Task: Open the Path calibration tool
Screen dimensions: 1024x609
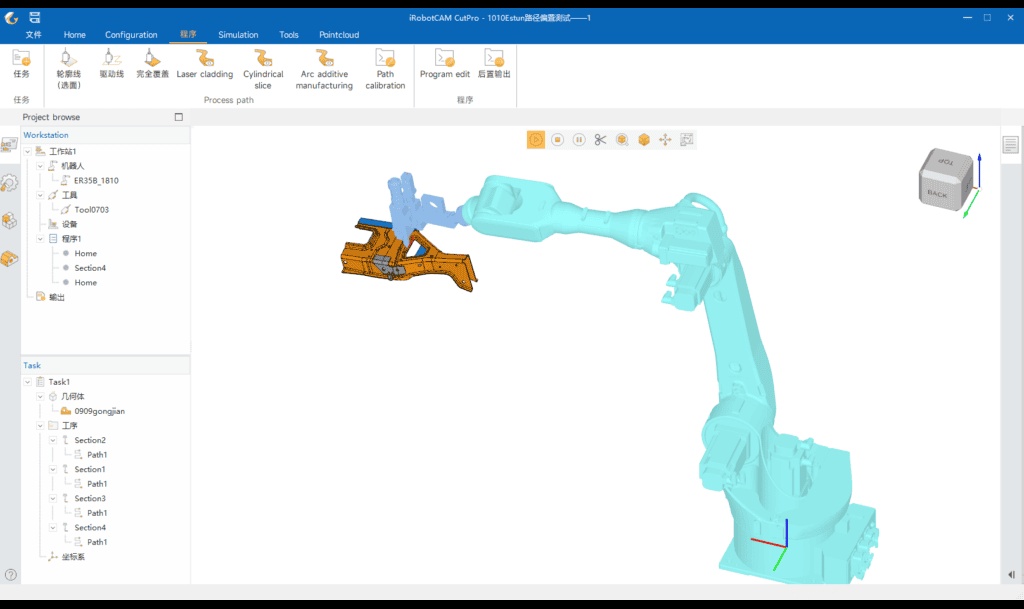Action: click(x=385, y=69)
